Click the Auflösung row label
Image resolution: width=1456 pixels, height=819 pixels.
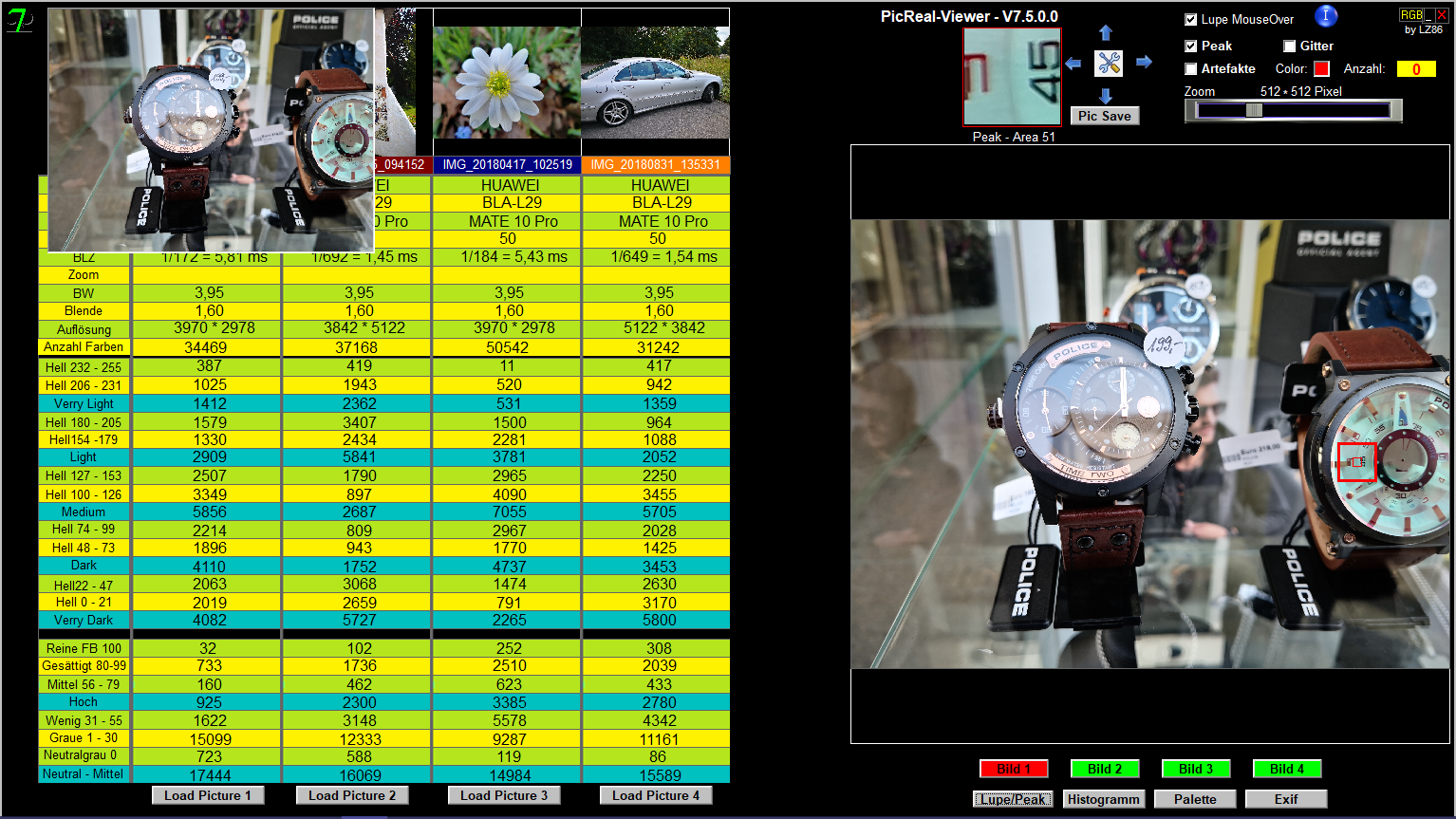point(84,329)
